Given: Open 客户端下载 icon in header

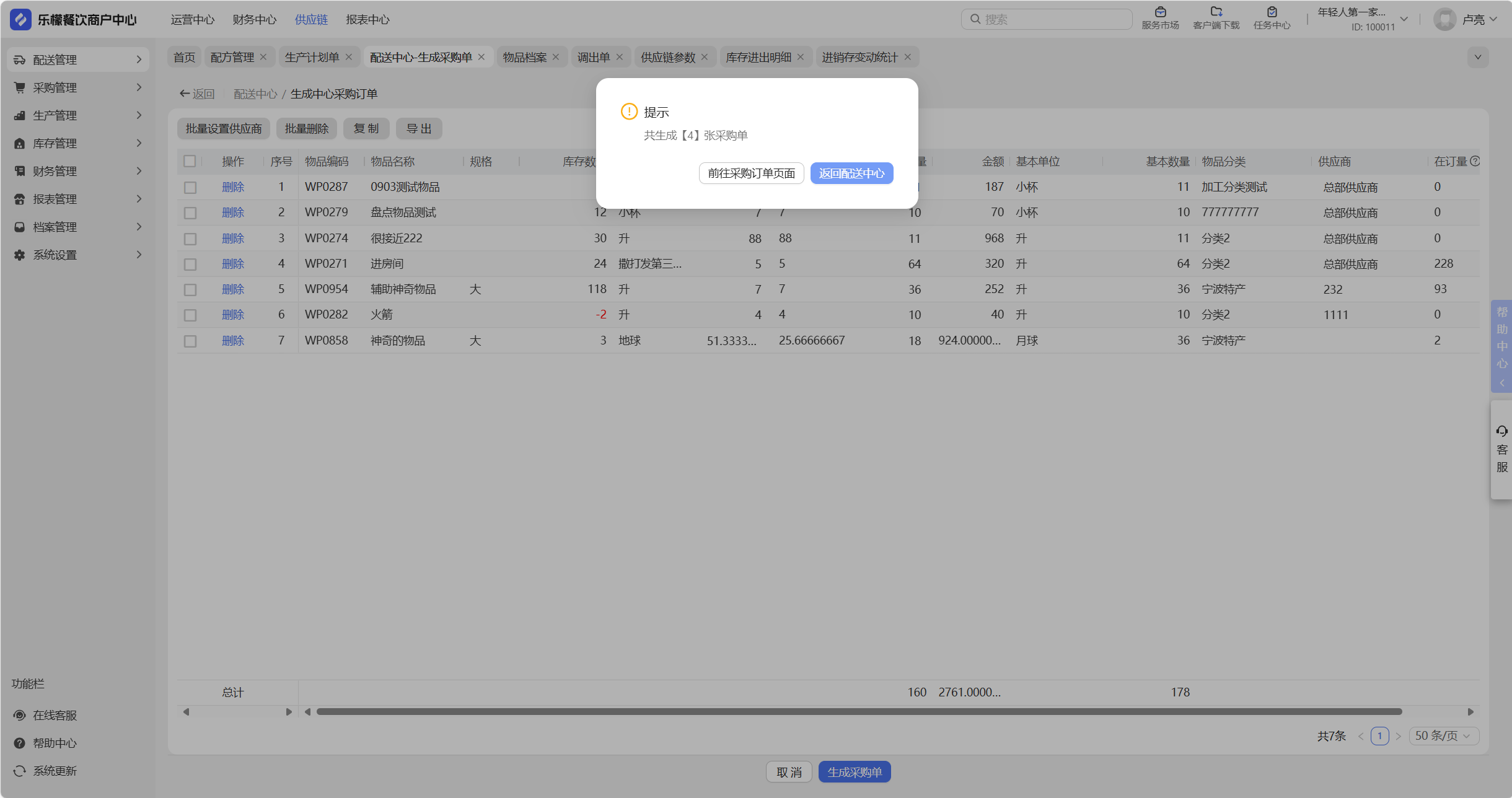Looking at the screenshot, I should (x=1216, y=12).
